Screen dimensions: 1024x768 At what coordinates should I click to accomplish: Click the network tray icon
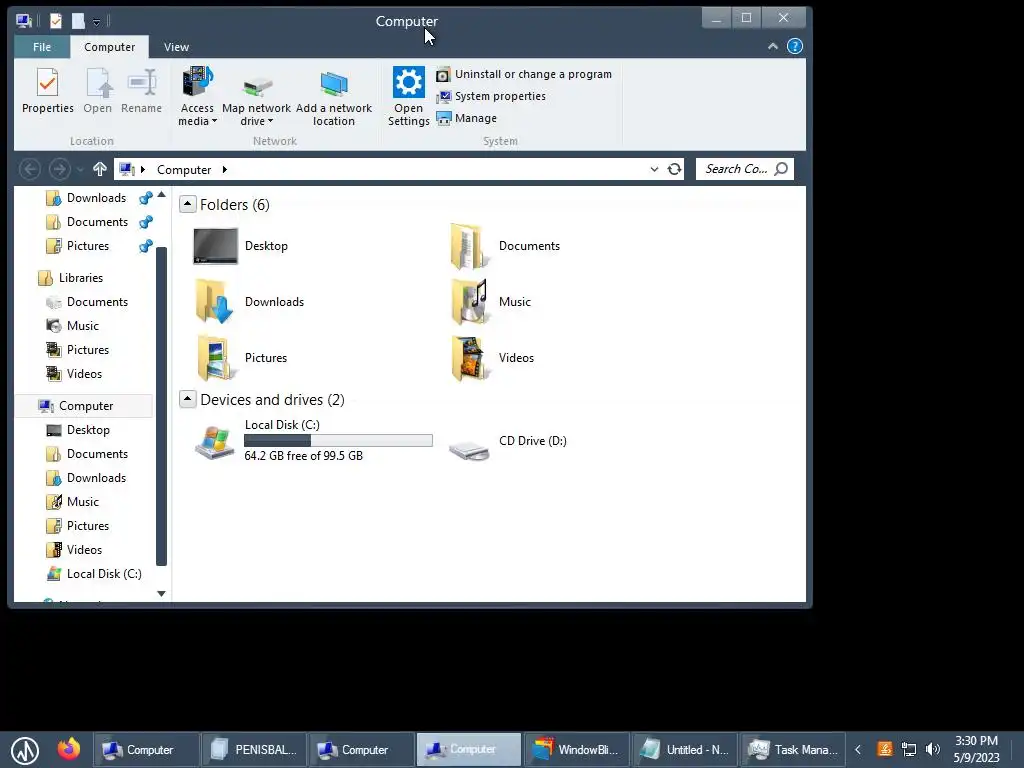[909, 750]
